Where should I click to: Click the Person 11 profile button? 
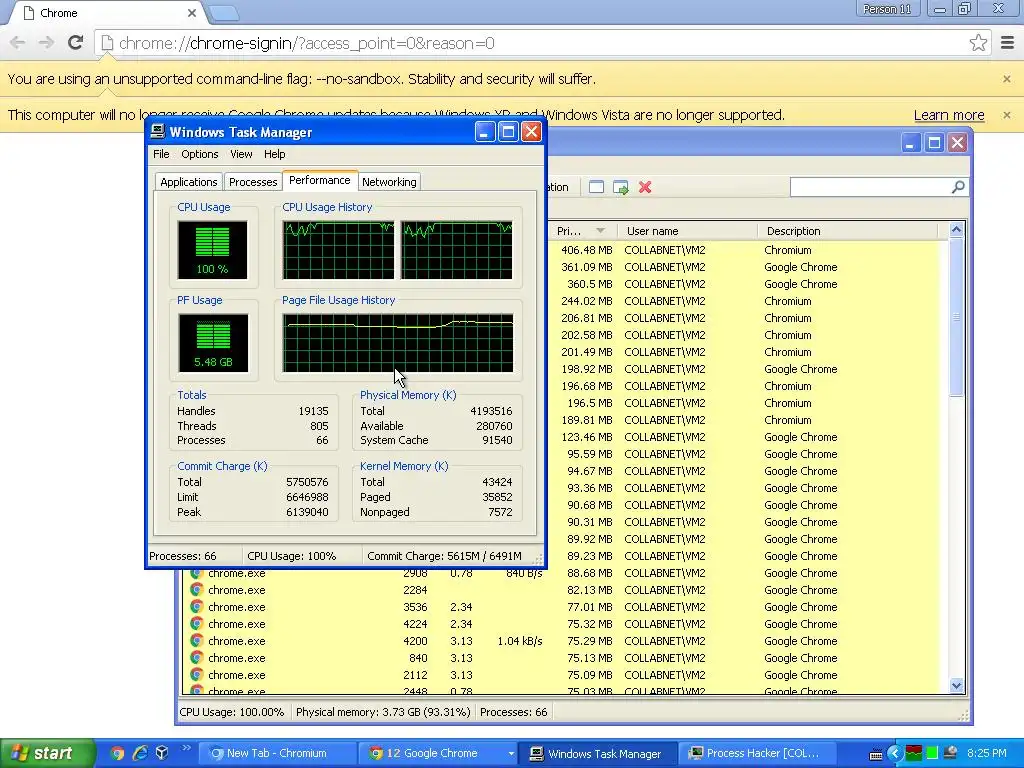887,9
